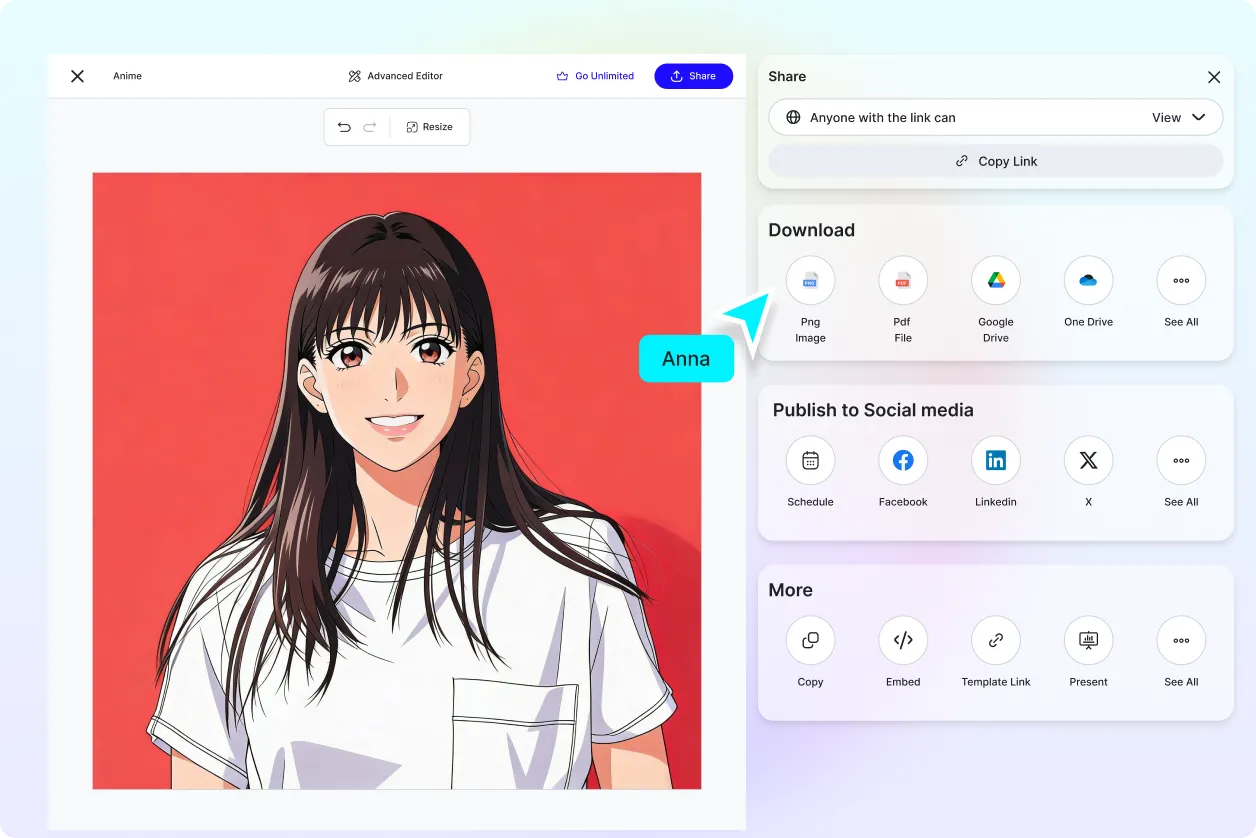Viewport: 1256px width, 838px height.
Task: Select Png Image download option
Action: [x=810, y=280]
